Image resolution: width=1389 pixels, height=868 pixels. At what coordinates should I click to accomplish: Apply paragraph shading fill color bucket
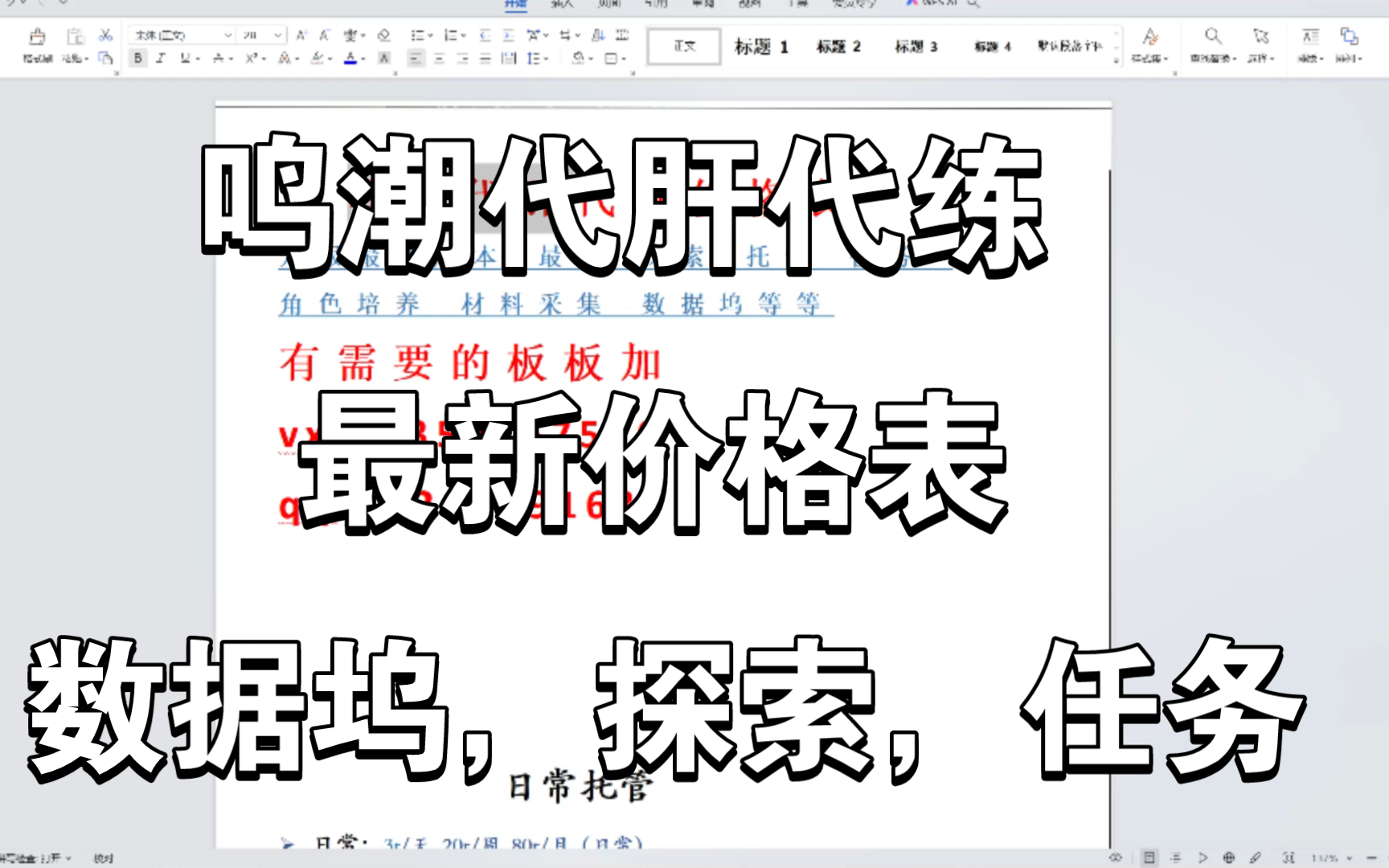578,59
